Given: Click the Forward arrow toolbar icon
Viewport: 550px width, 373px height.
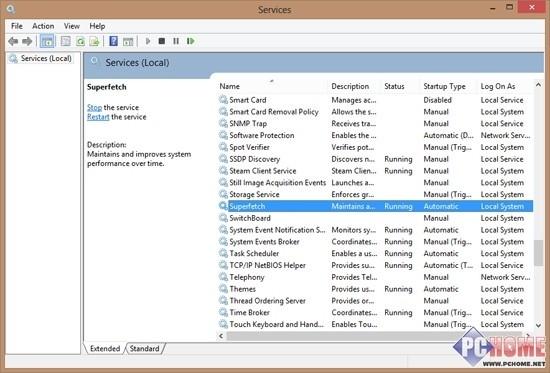Looking at the screenshot, I should click(27, 41).
